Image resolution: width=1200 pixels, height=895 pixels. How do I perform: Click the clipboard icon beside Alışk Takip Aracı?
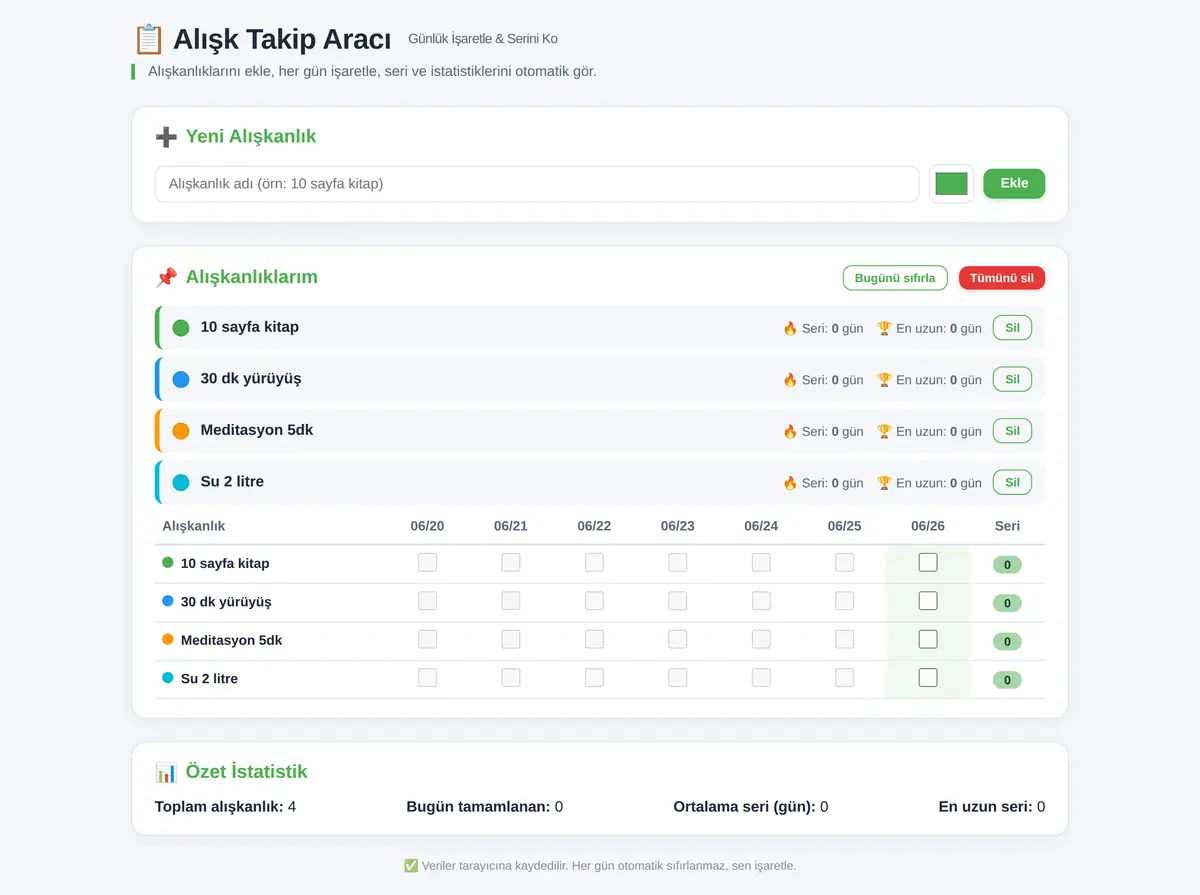click(x=148, y=40)
